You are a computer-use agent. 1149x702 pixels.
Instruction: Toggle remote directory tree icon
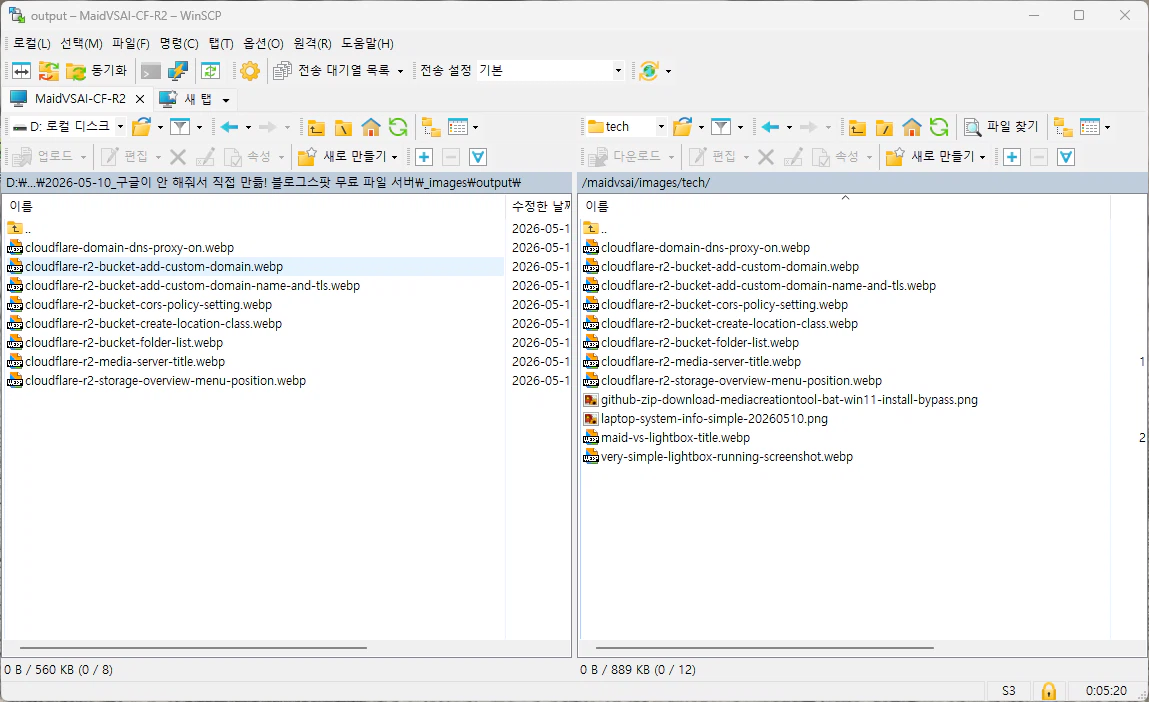pos(1063,128)
